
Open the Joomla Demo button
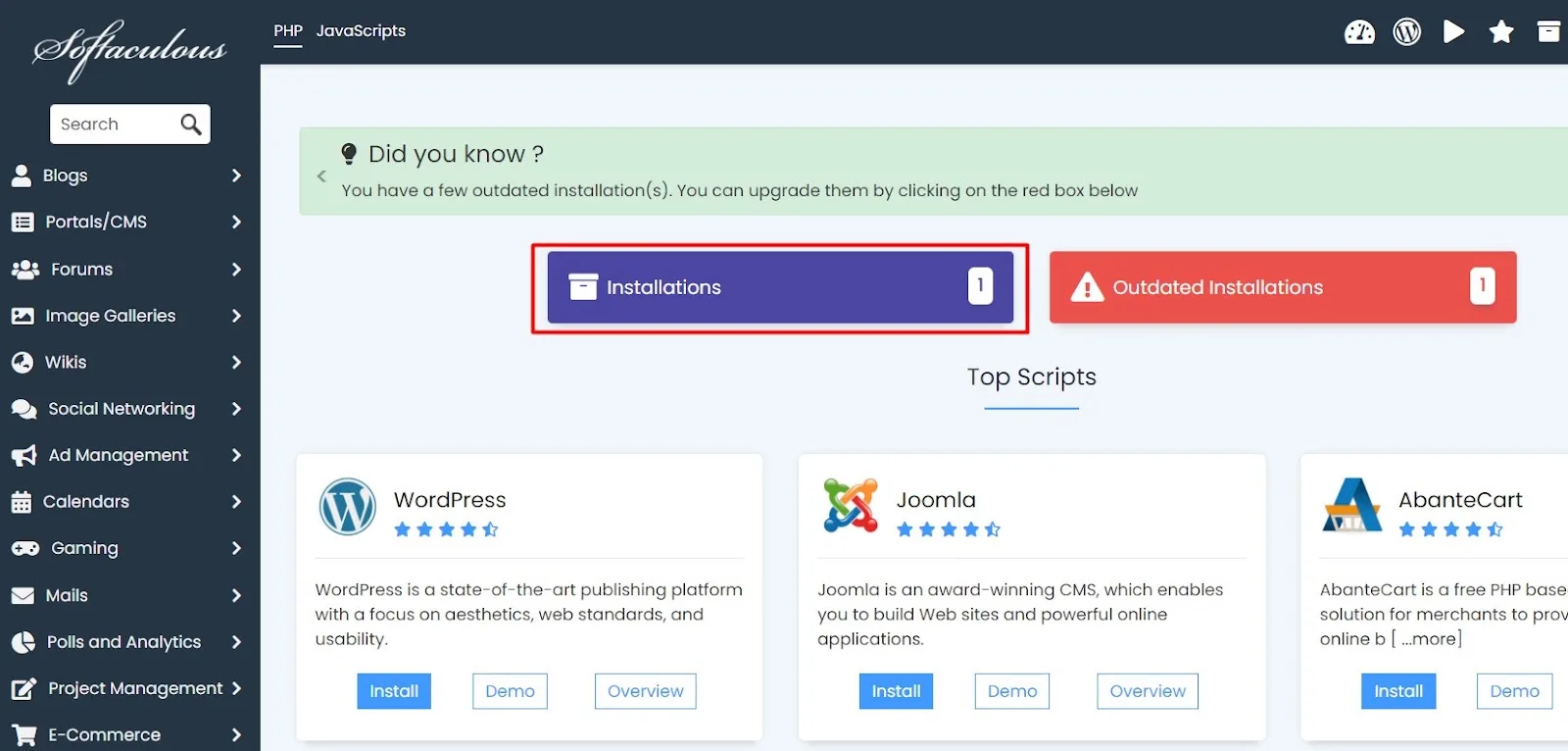click(1012, 691)
